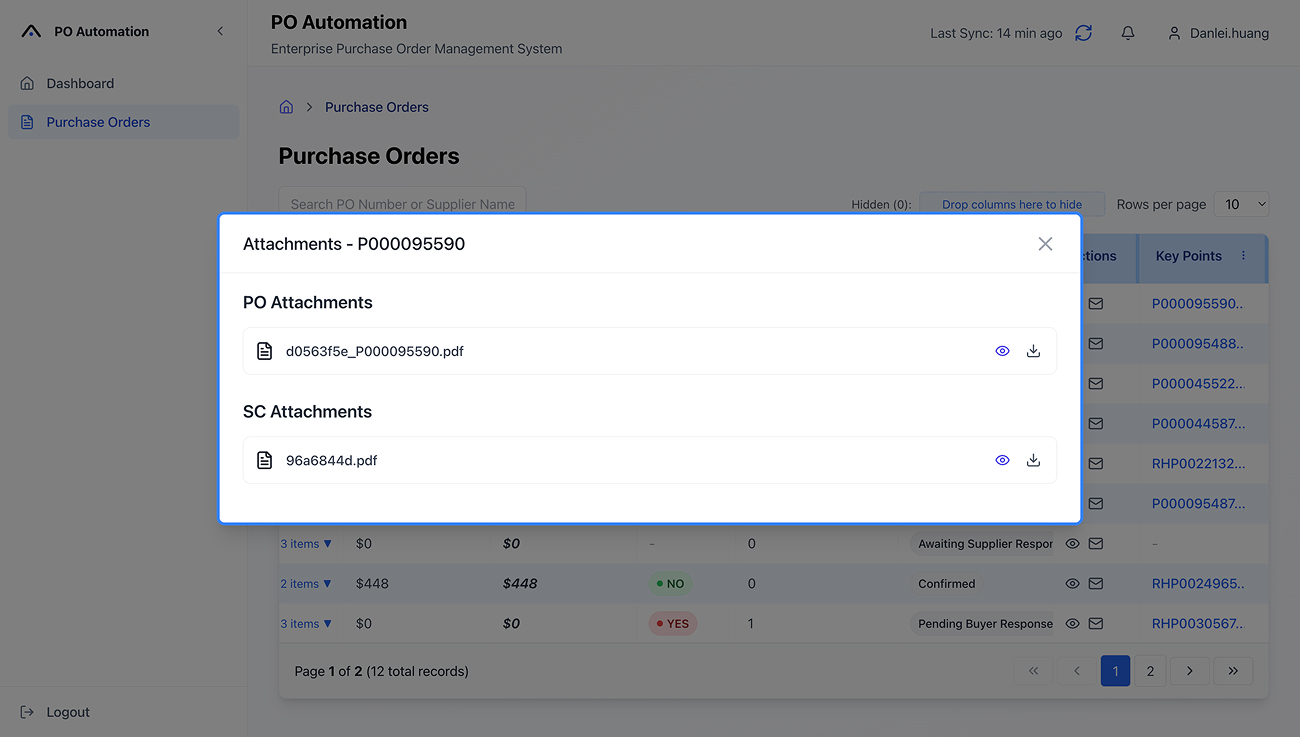Open the Rows per page dropdown
The width and height of the screenshot is (1300, 737).
point(1241,204)
